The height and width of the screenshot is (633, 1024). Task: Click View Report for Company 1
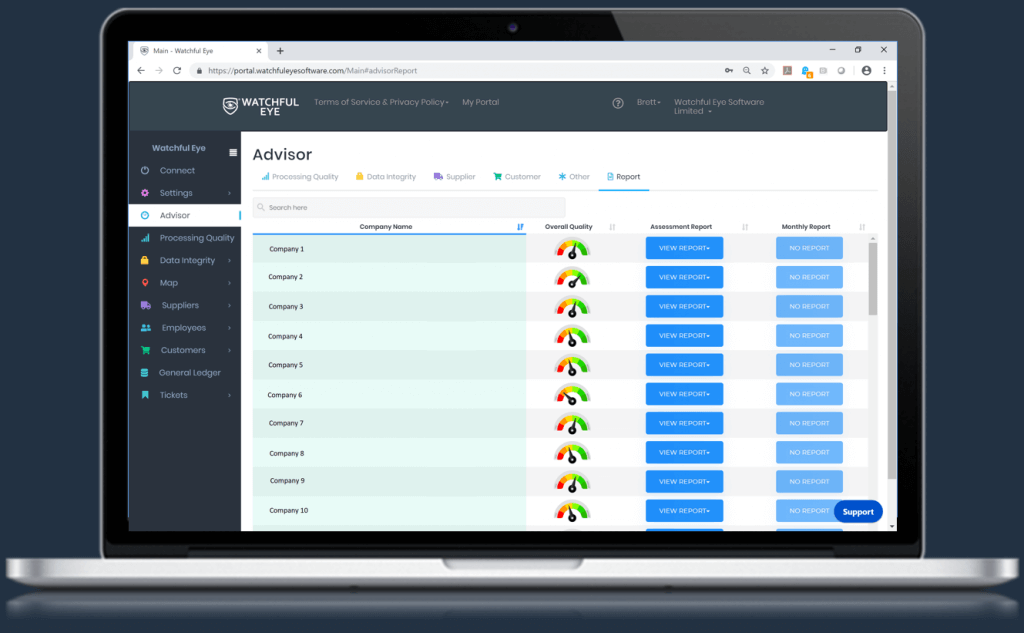click(x=684, y=247)
